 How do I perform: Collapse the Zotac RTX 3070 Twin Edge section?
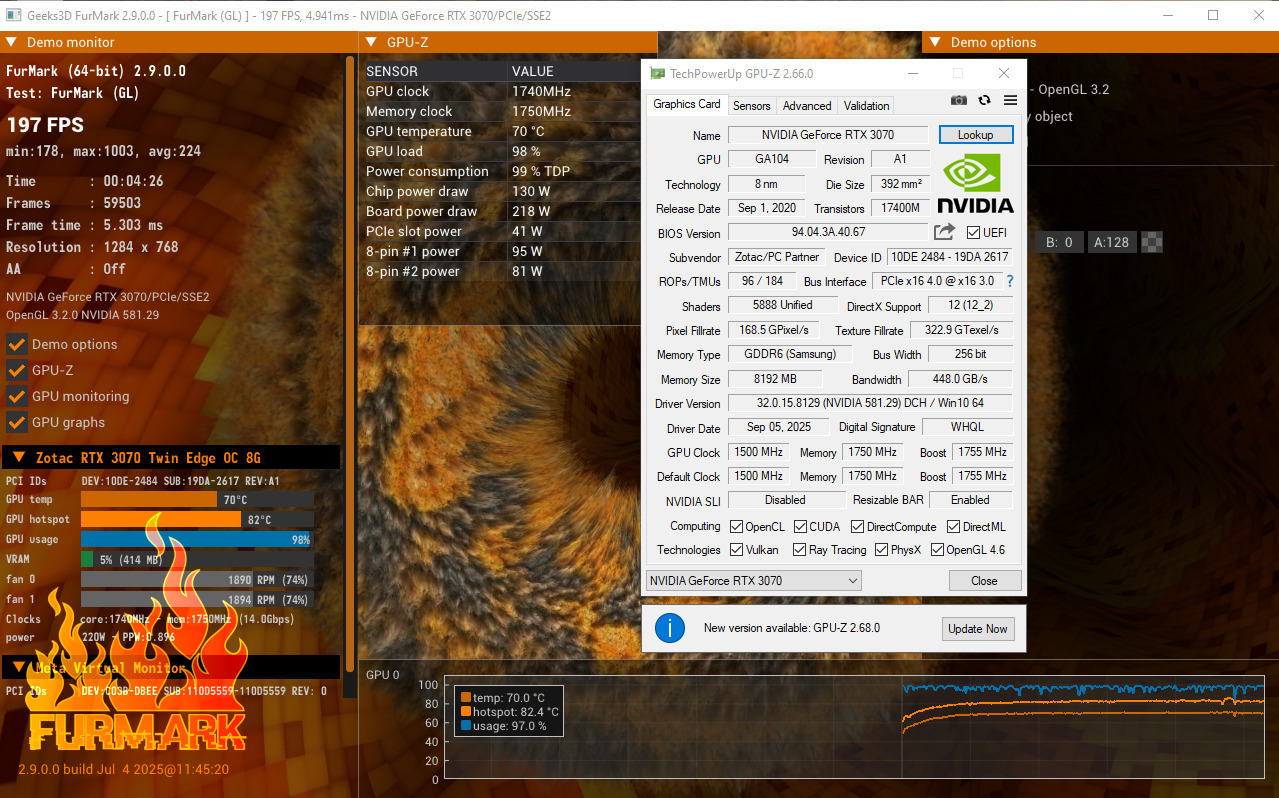pos(19,458)
